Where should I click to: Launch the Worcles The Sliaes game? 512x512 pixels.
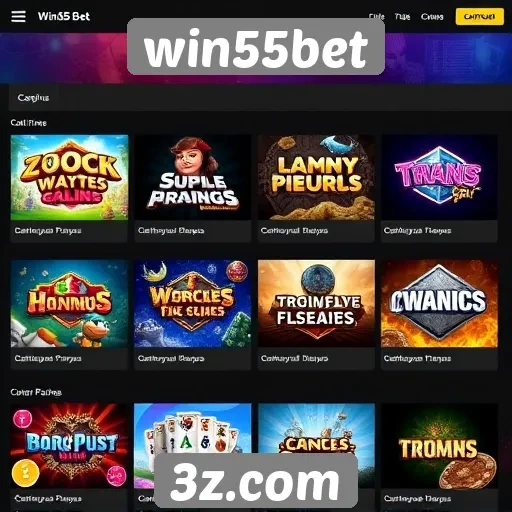pyautogui.click(x=193, y=304)
